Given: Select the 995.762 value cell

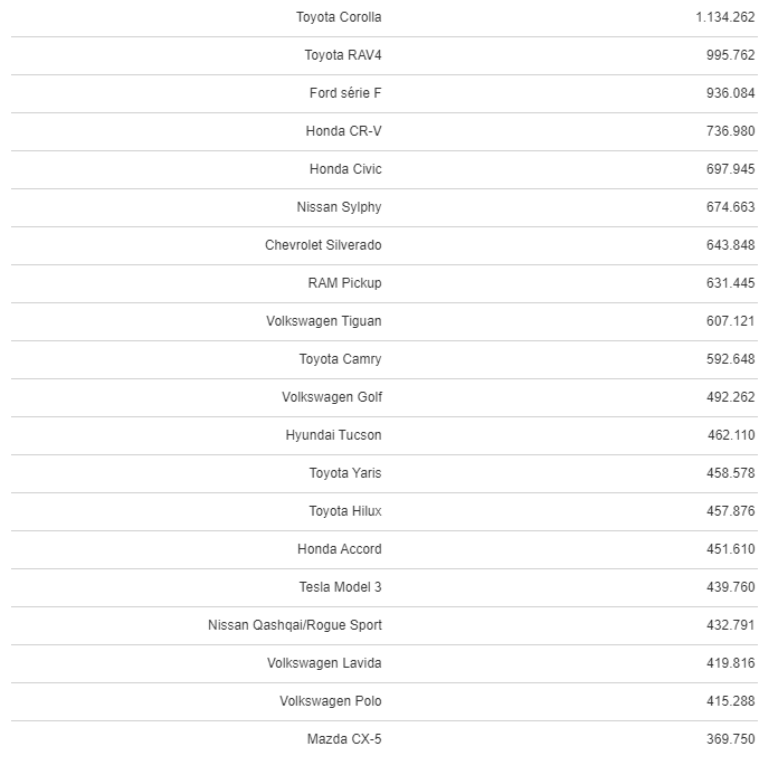Looking at the screenshot, I should pyautogui.click(x=733, y=56).
